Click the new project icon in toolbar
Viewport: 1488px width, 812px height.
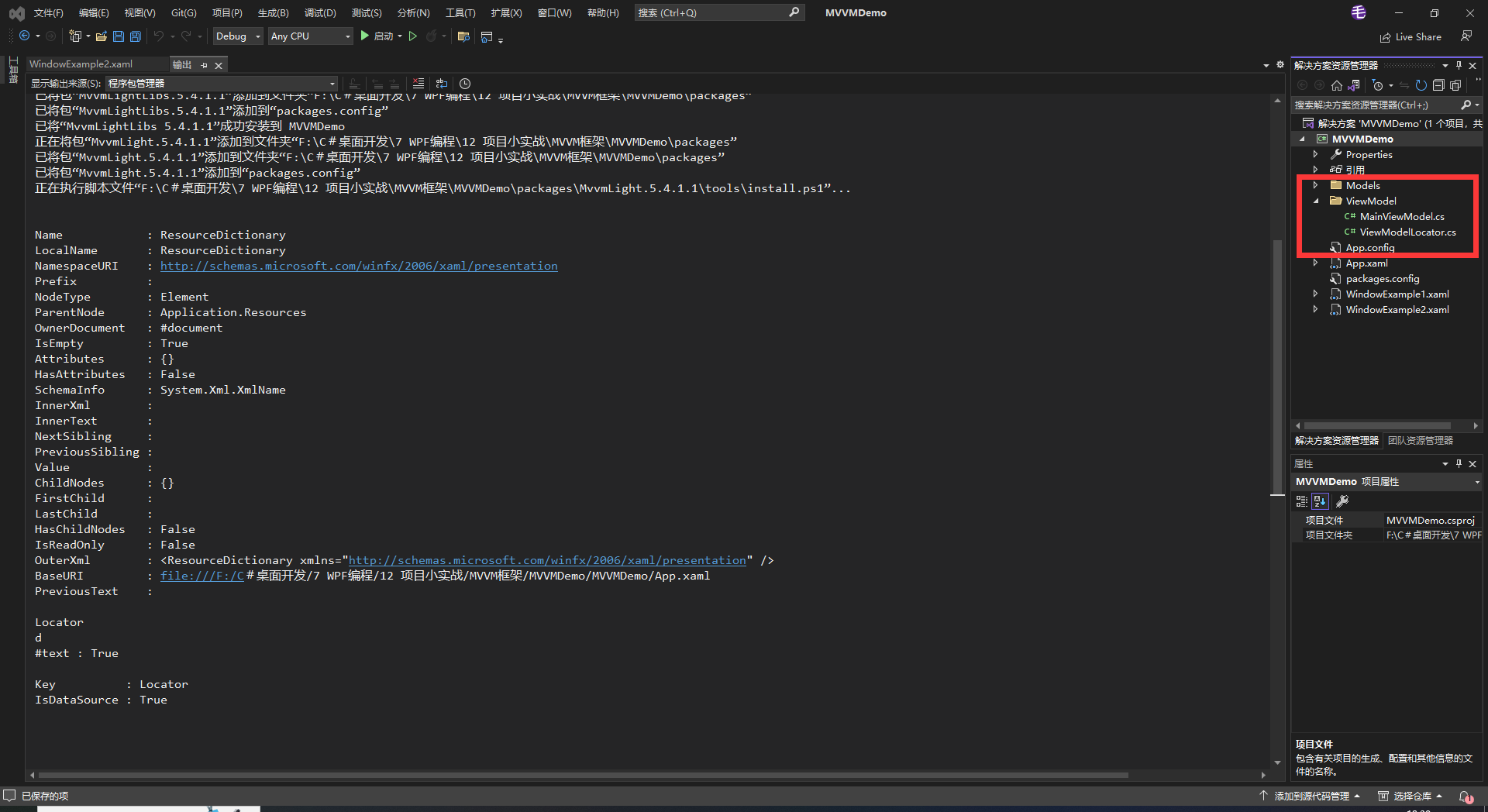(x=75, y=36)
